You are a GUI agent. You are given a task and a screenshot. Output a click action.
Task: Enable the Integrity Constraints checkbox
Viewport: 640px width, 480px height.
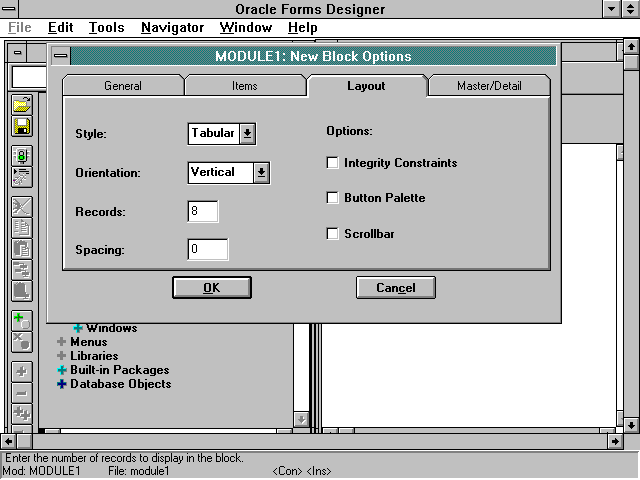pyautogui.click(x=333, y=163)
